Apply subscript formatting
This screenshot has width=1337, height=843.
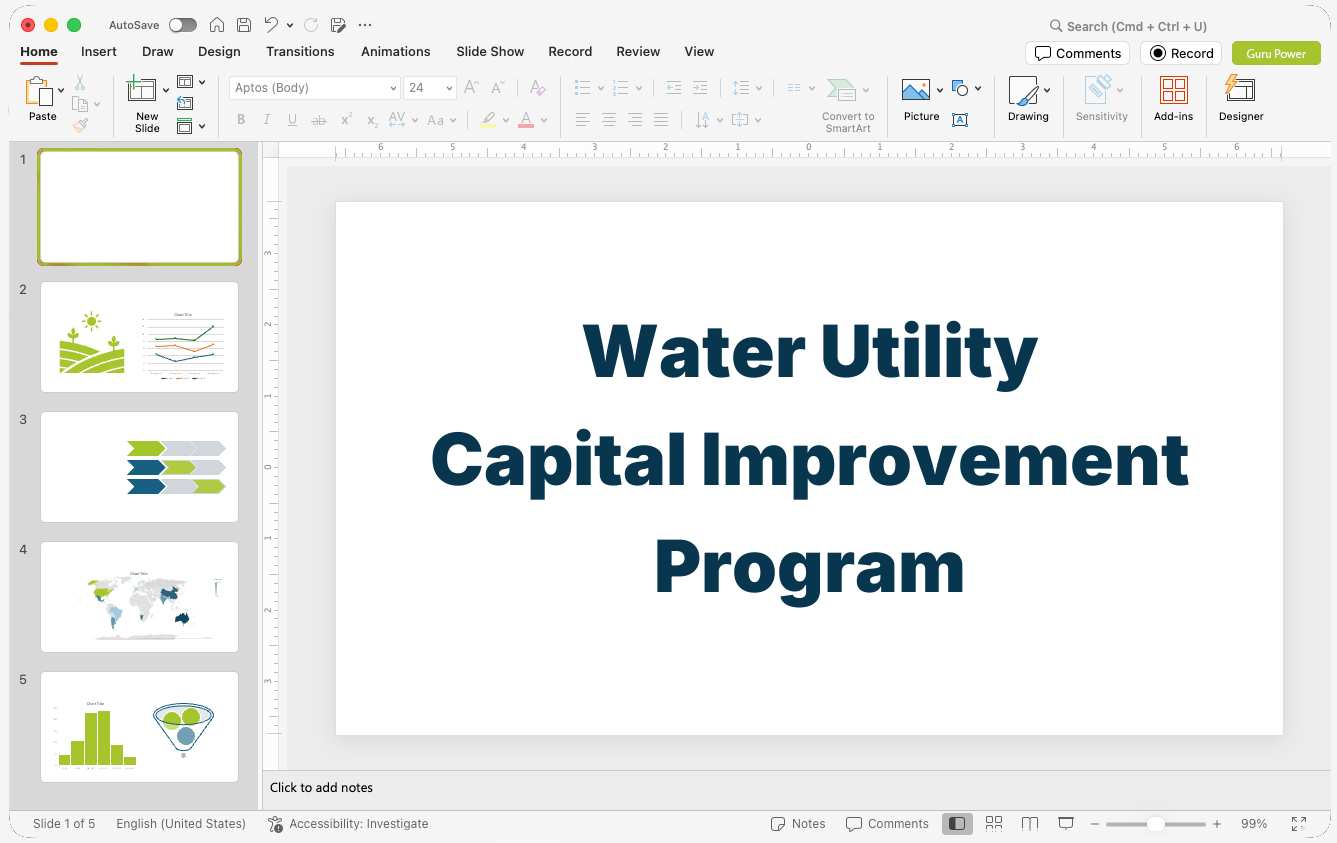pos(372,120)
